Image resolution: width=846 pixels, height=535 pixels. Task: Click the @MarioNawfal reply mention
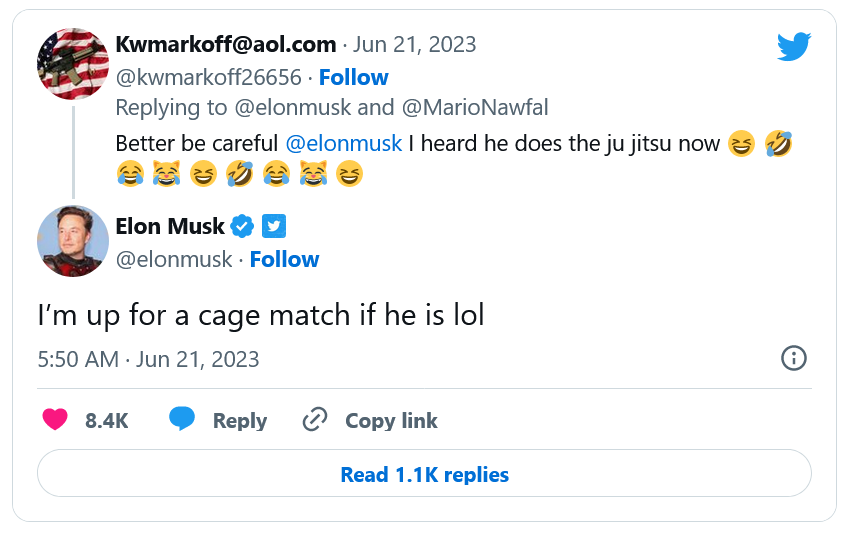tap(490, 107)
